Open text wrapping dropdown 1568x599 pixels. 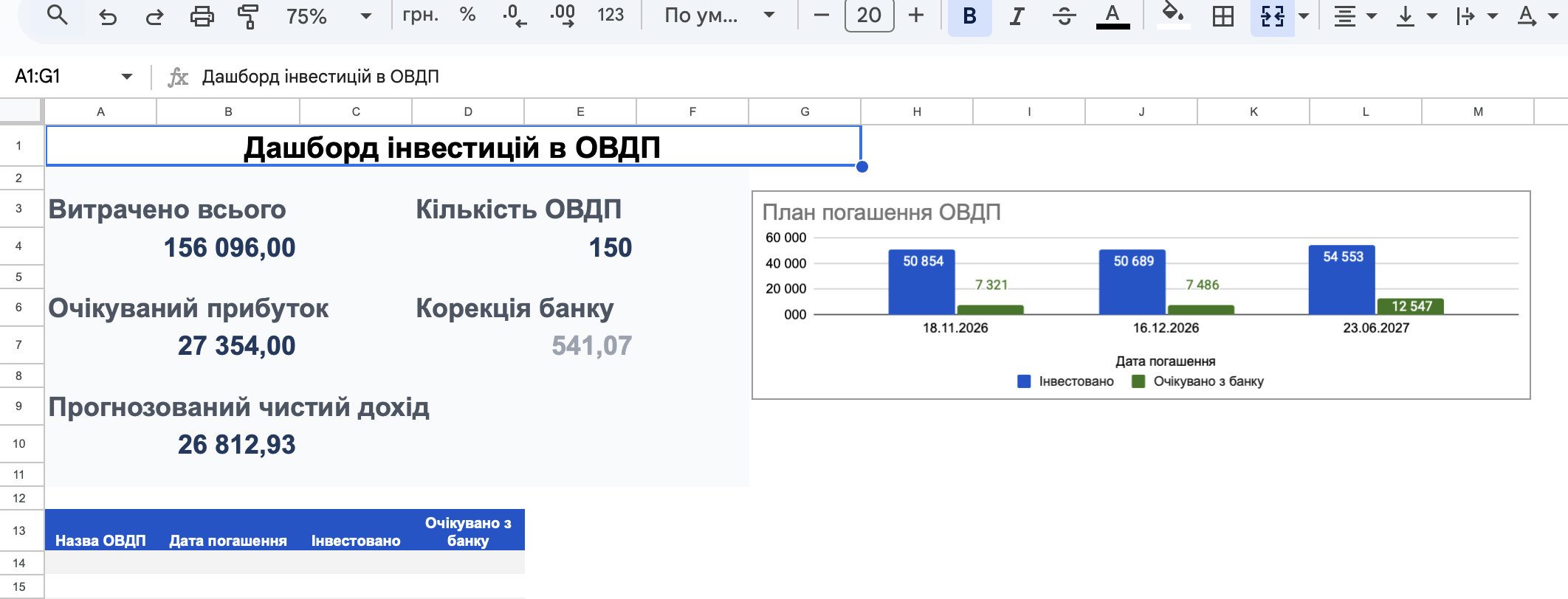tap(1476, 16)
